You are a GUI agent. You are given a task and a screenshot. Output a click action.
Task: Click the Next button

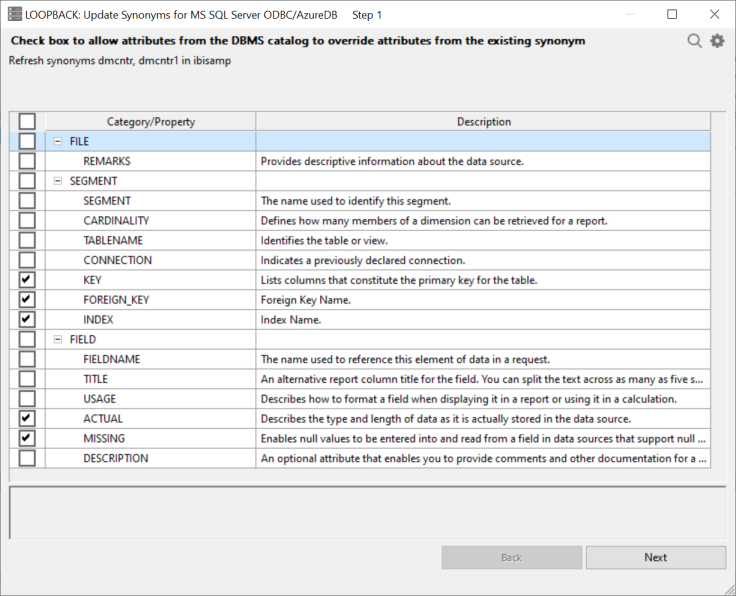click(655, 557)
